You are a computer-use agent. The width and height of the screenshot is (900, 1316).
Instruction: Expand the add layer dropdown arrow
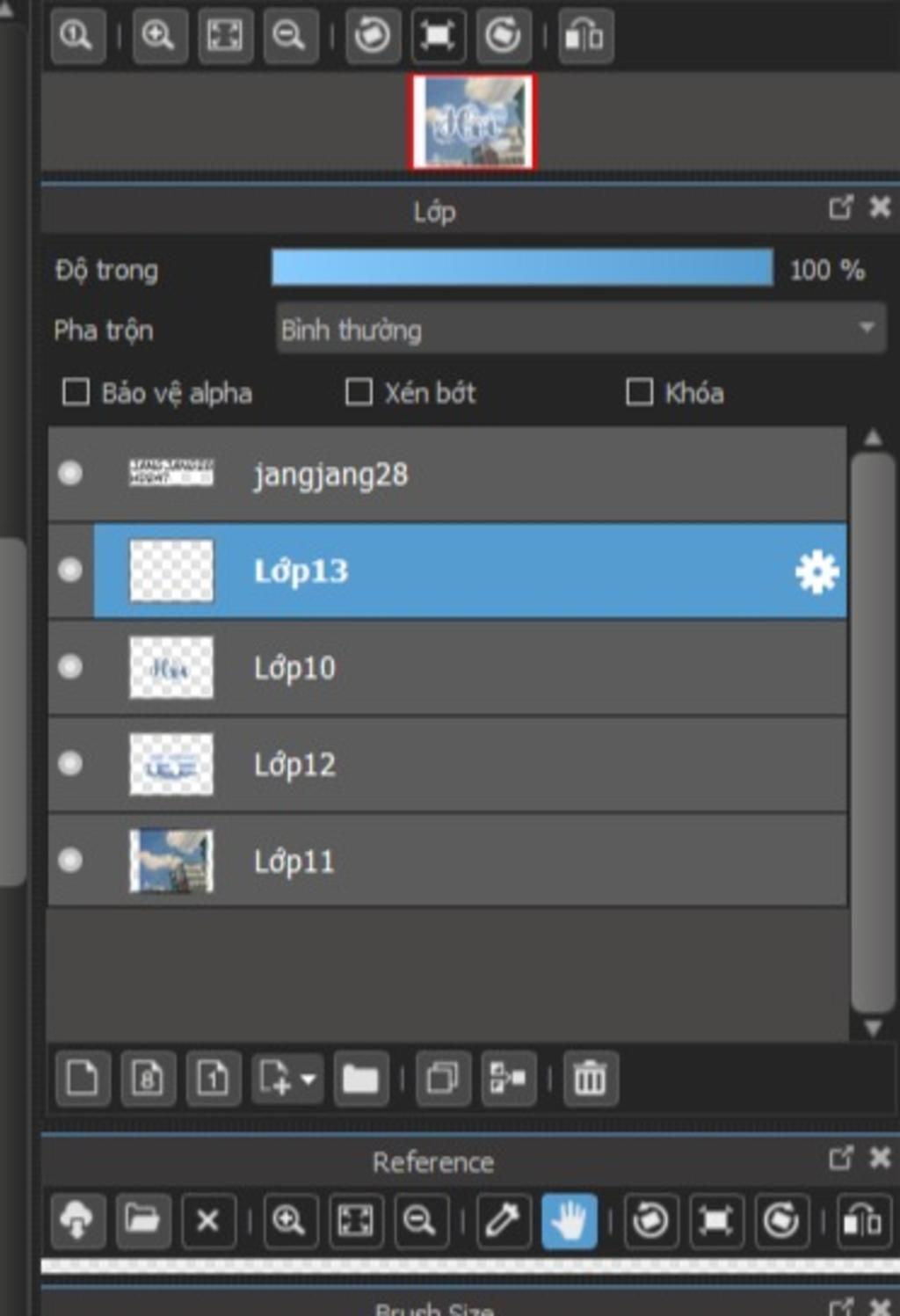tap(308, 1079)
